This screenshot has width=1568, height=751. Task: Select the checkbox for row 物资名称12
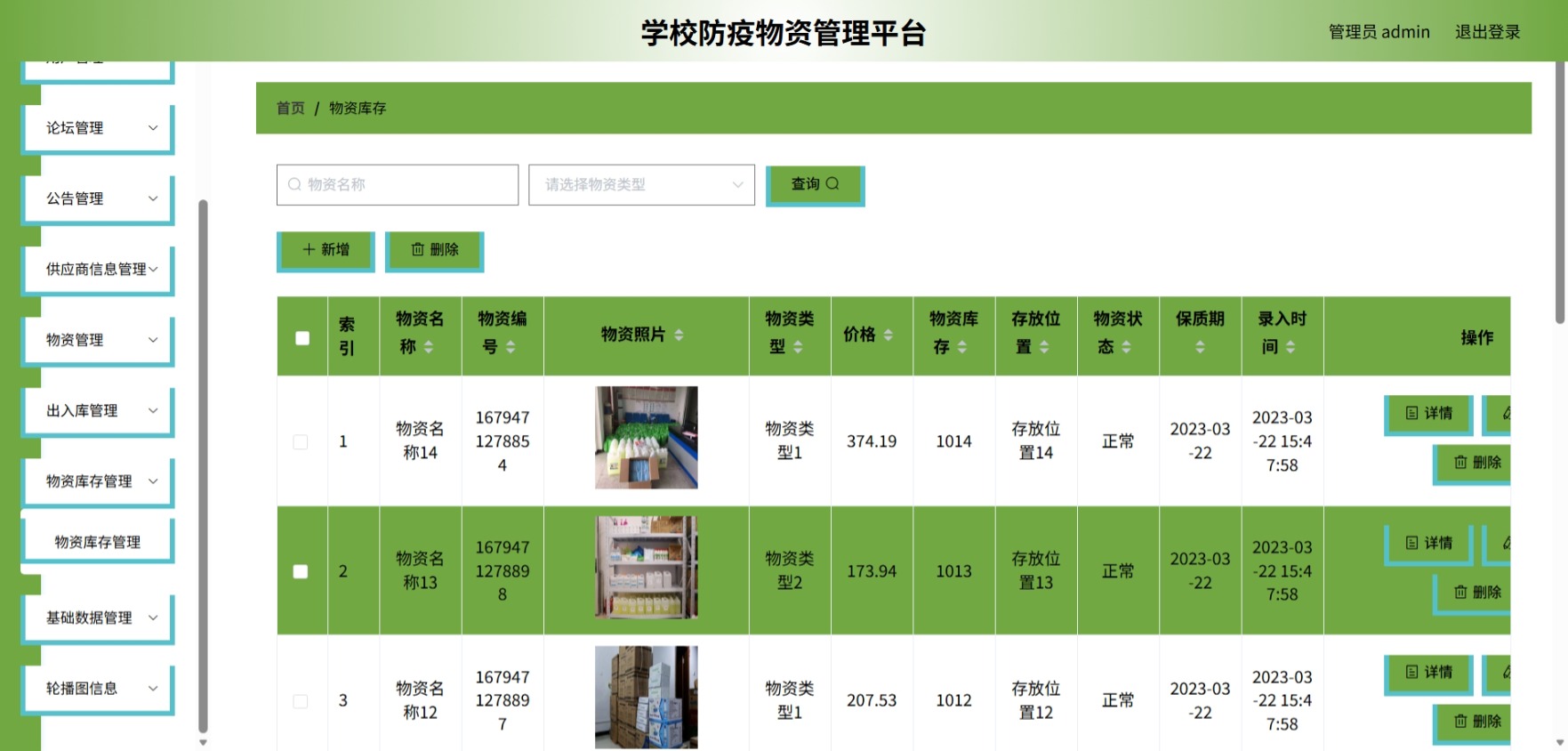(301, 701)
